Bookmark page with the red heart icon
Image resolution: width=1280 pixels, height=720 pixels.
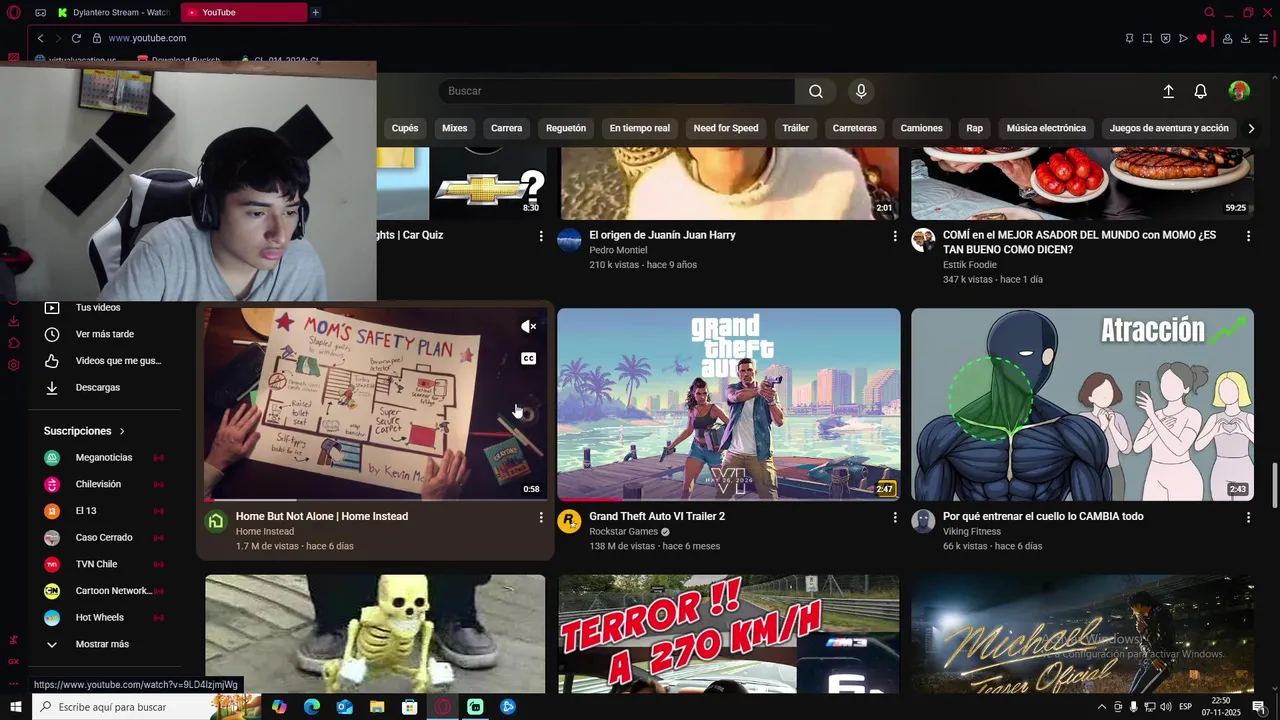[1201, 38]
